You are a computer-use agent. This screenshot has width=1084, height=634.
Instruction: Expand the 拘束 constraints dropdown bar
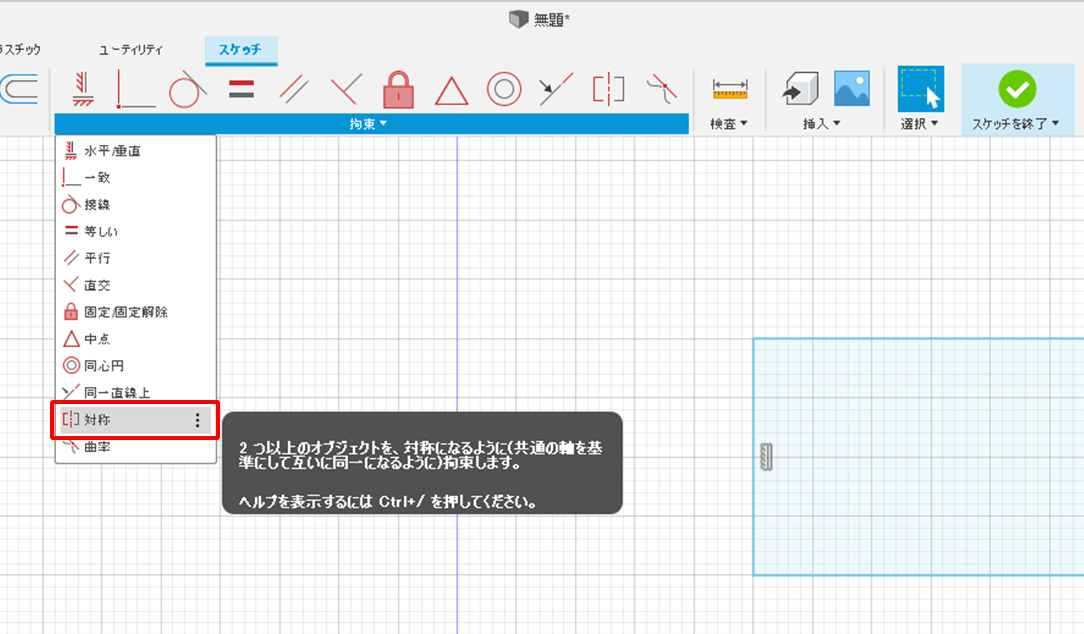click(370, 123)
